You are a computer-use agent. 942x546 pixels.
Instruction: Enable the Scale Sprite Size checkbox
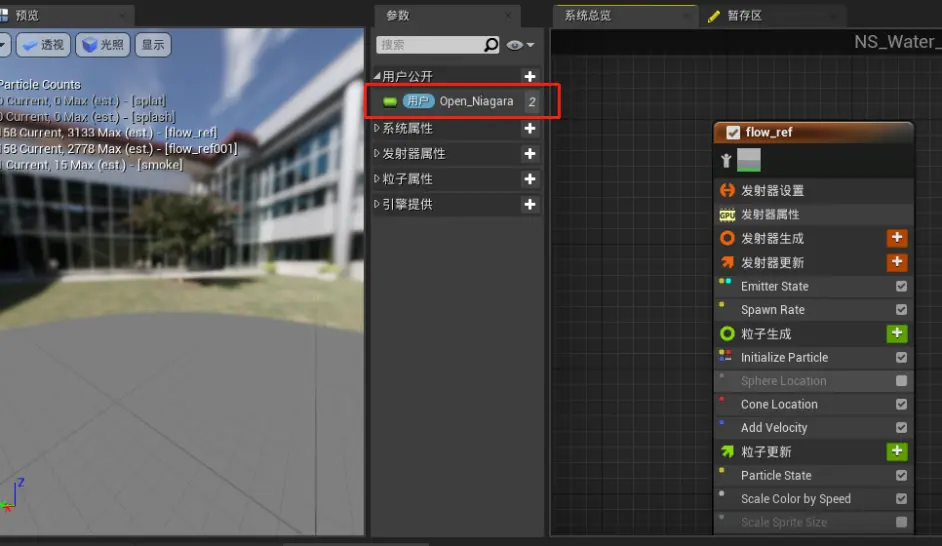click(x=901, y=522)
